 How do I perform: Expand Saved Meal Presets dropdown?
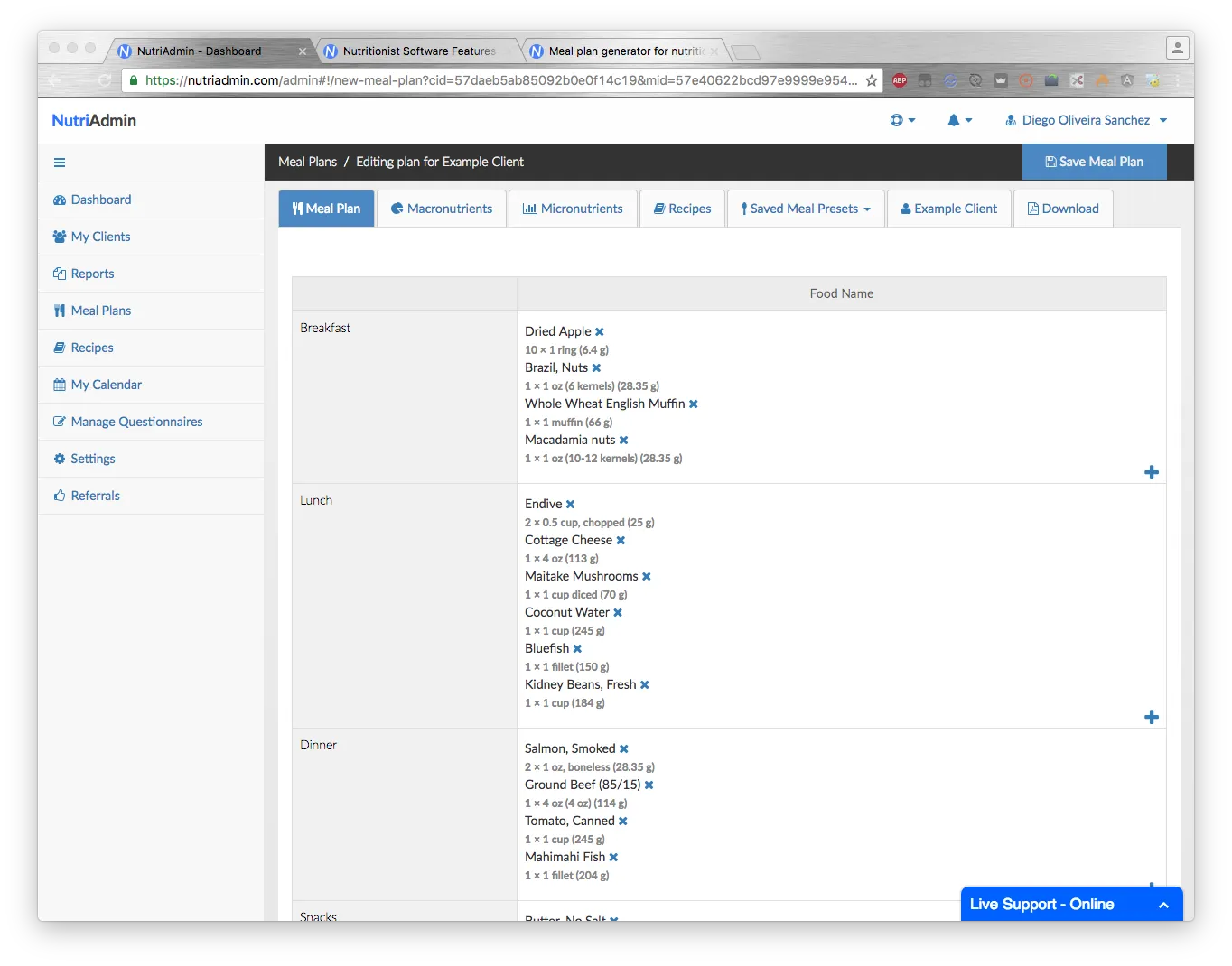pos(805,209)
